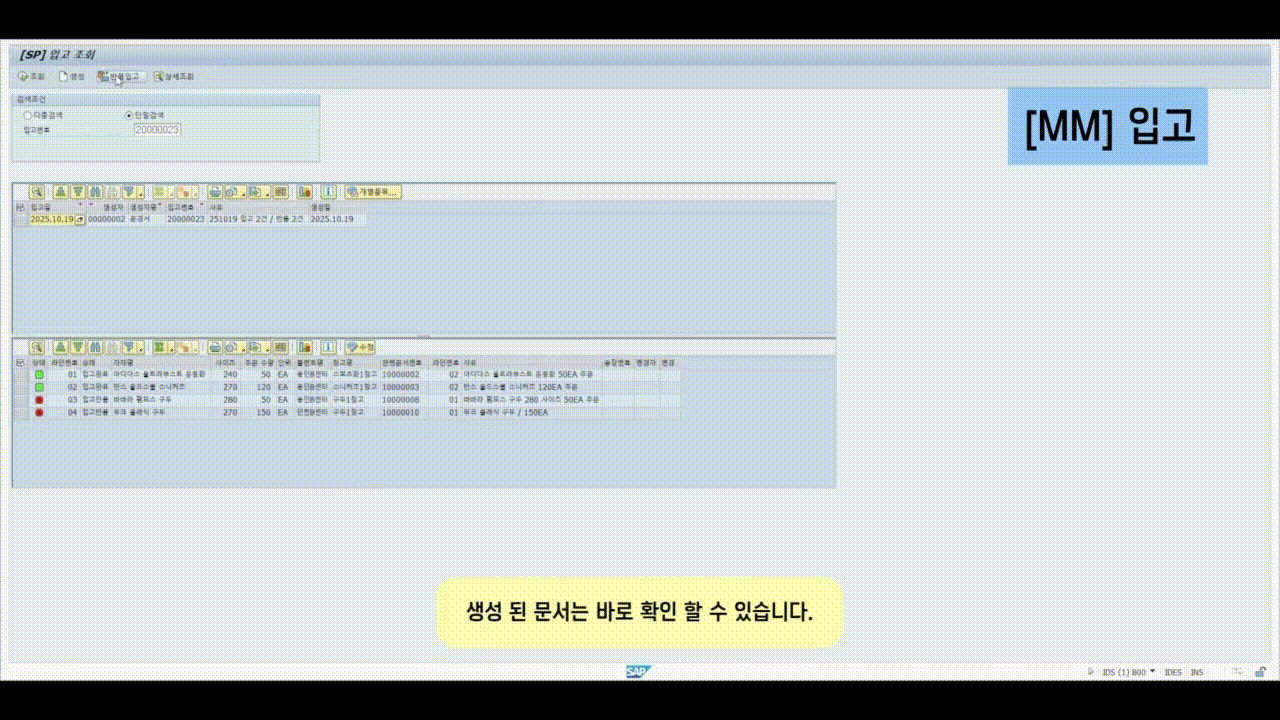Click the 개별품목 button in the upper toolbar

coord(372,192)
